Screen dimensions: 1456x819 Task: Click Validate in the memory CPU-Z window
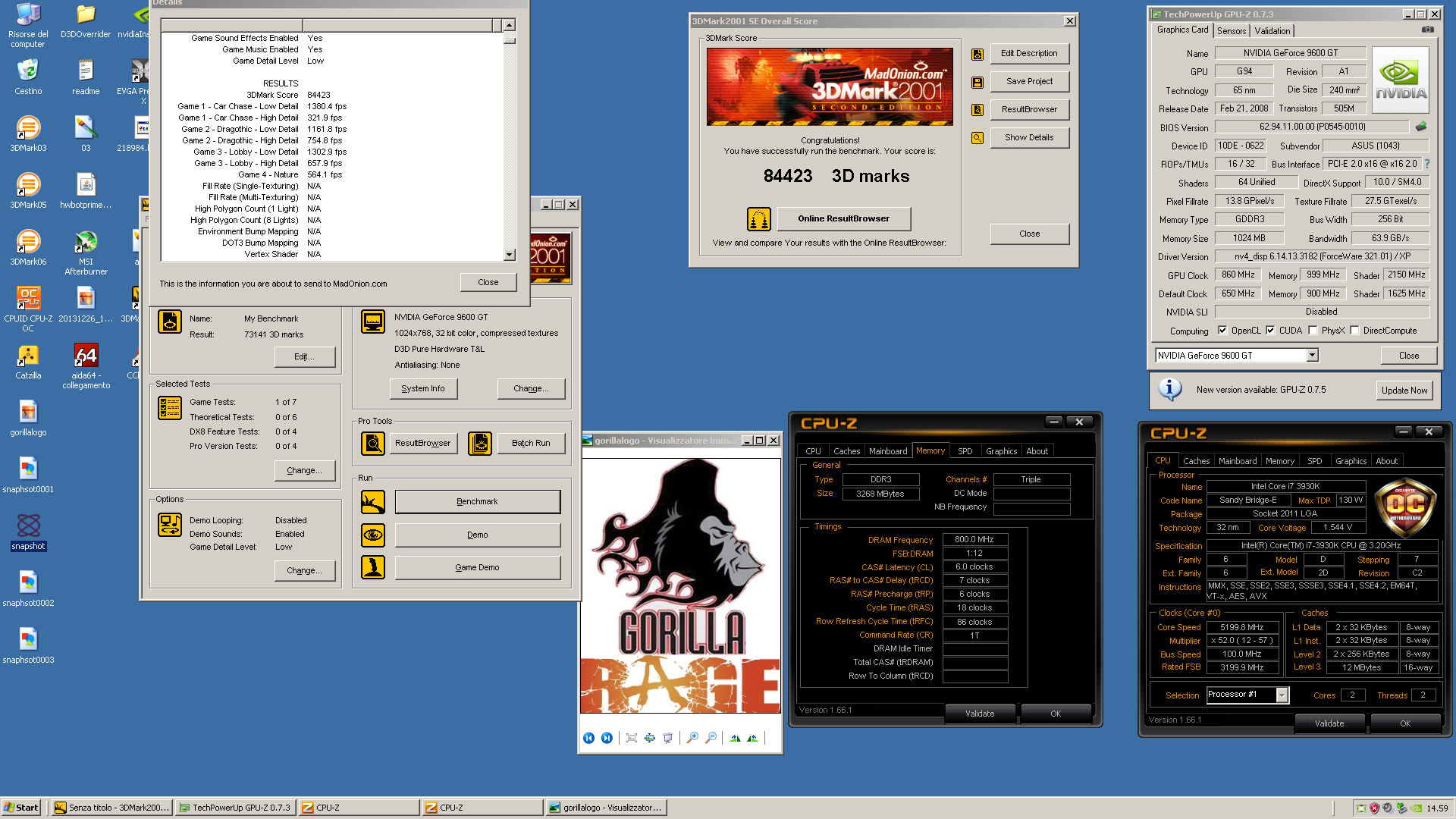[x=979, y=714]
